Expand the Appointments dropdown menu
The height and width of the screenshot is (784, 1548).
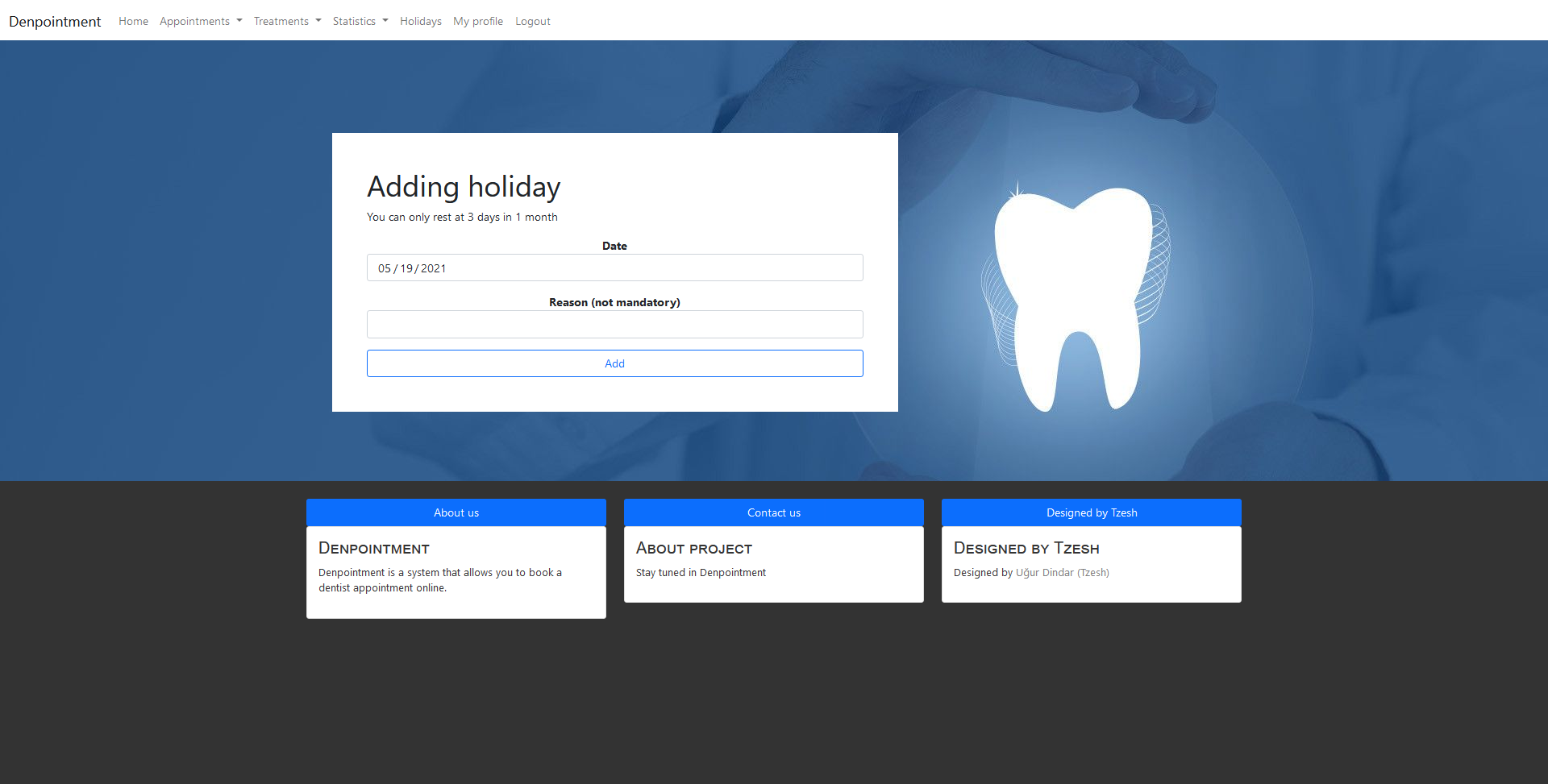pyautogui.click(x=201, y=21)
